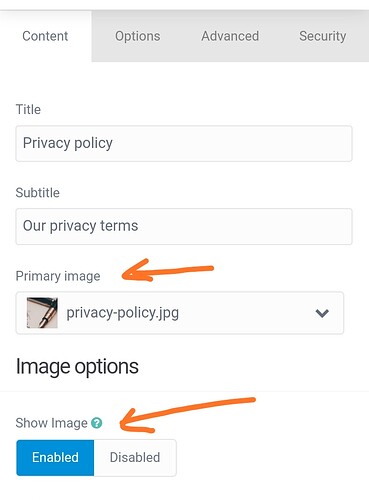Place cursor after 'Our privacy terms' text
This screenshot has width=369, height=500.
tap(139, 226)
